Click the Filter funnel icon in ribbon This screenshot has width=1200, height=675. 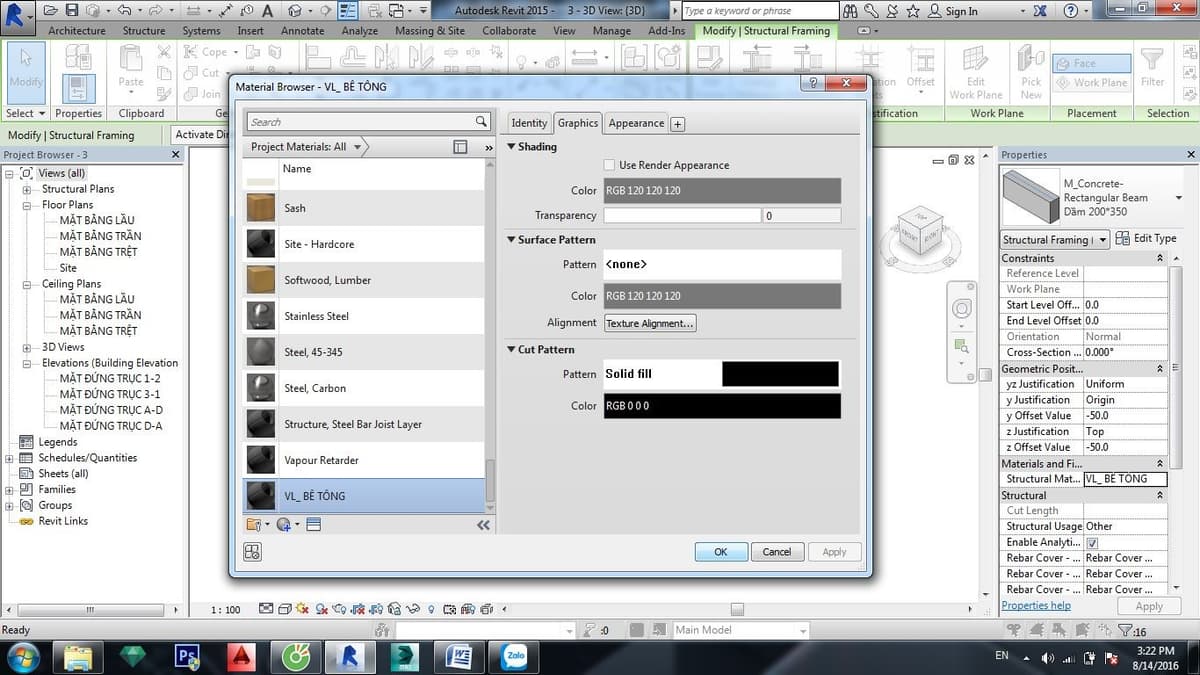click(x=1153, y=60)
